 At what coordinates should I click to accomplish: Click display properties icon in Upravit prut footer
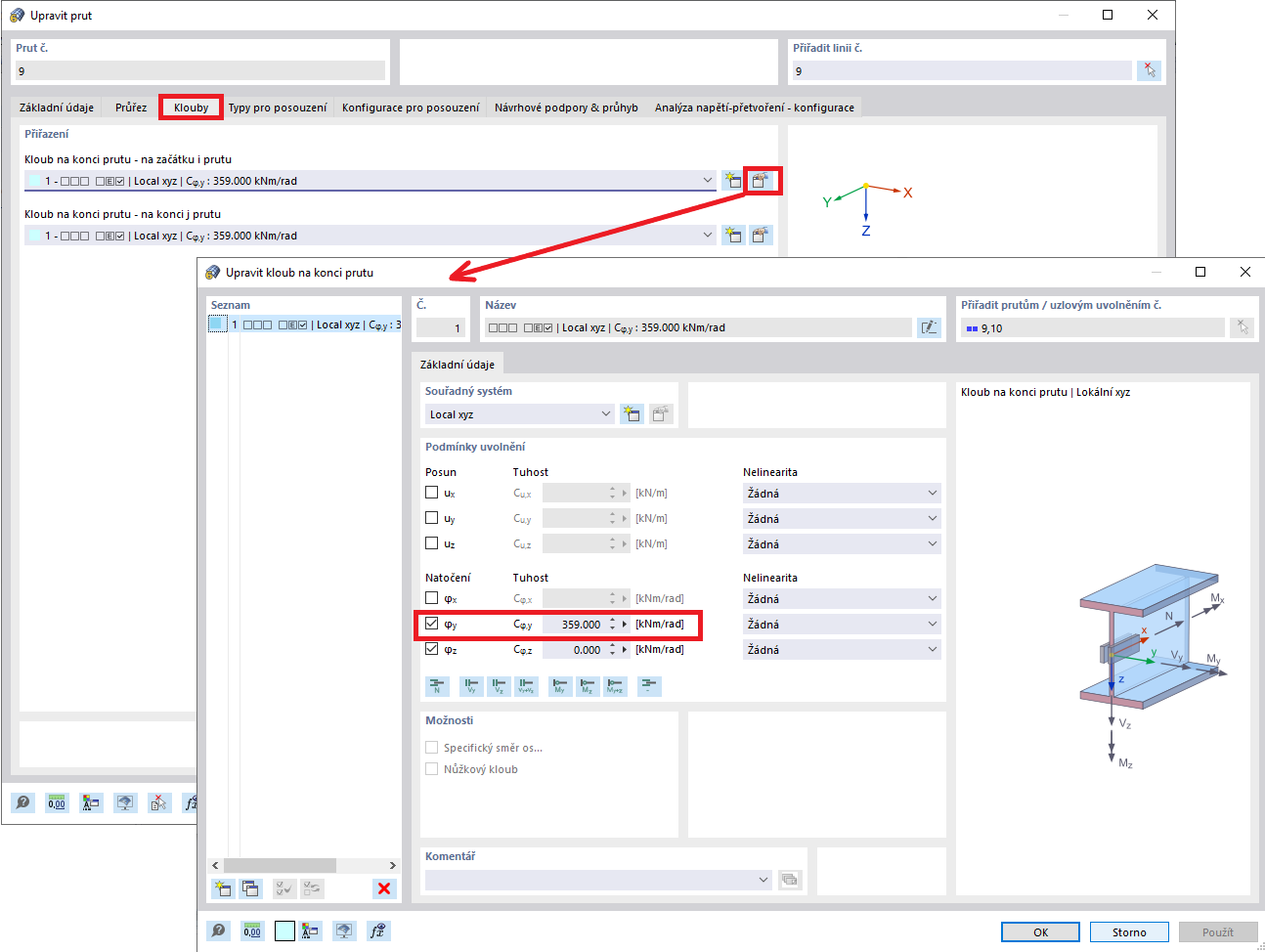coord(91,802)
